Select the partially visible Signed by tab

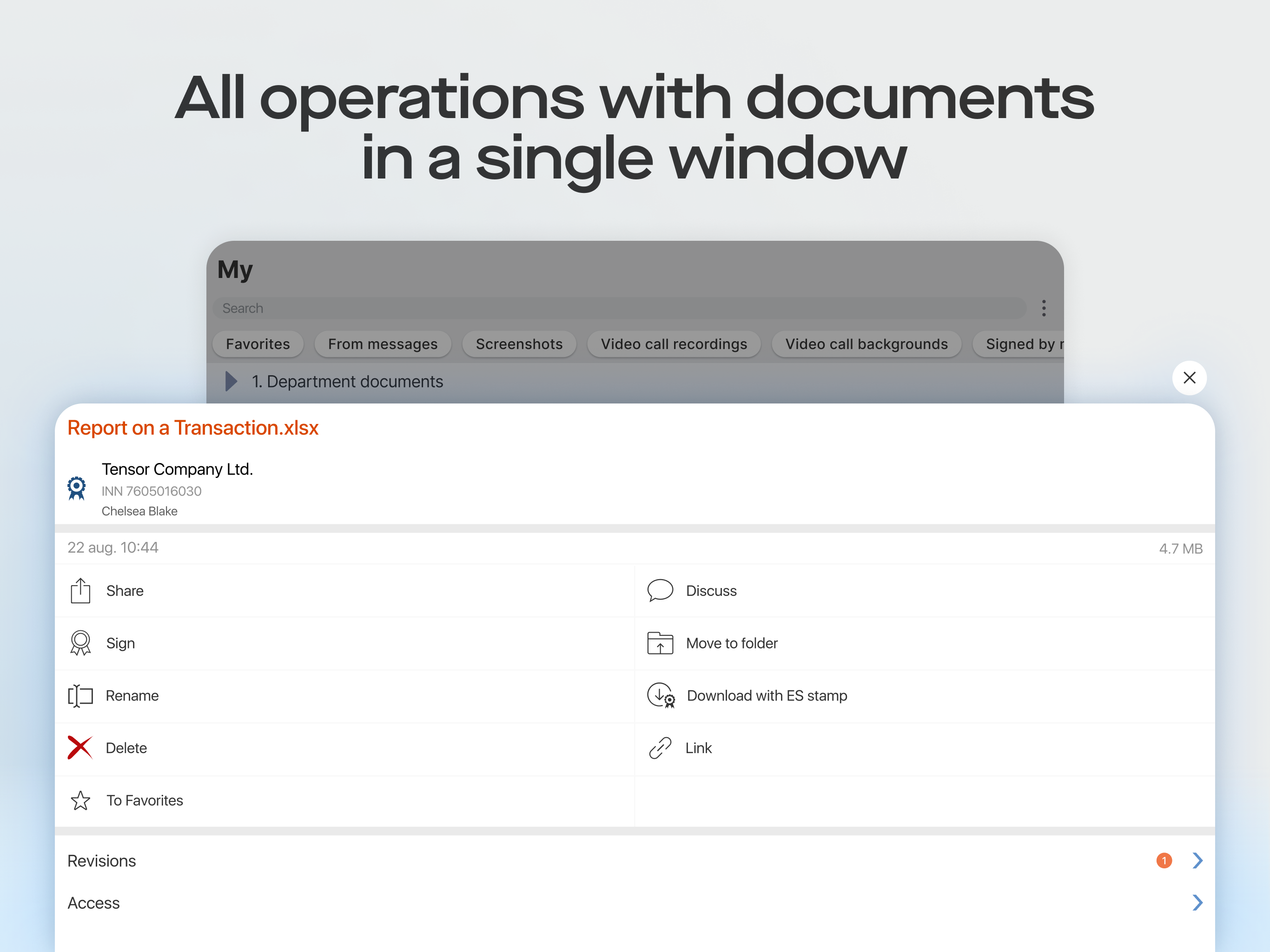(1019, 344)
